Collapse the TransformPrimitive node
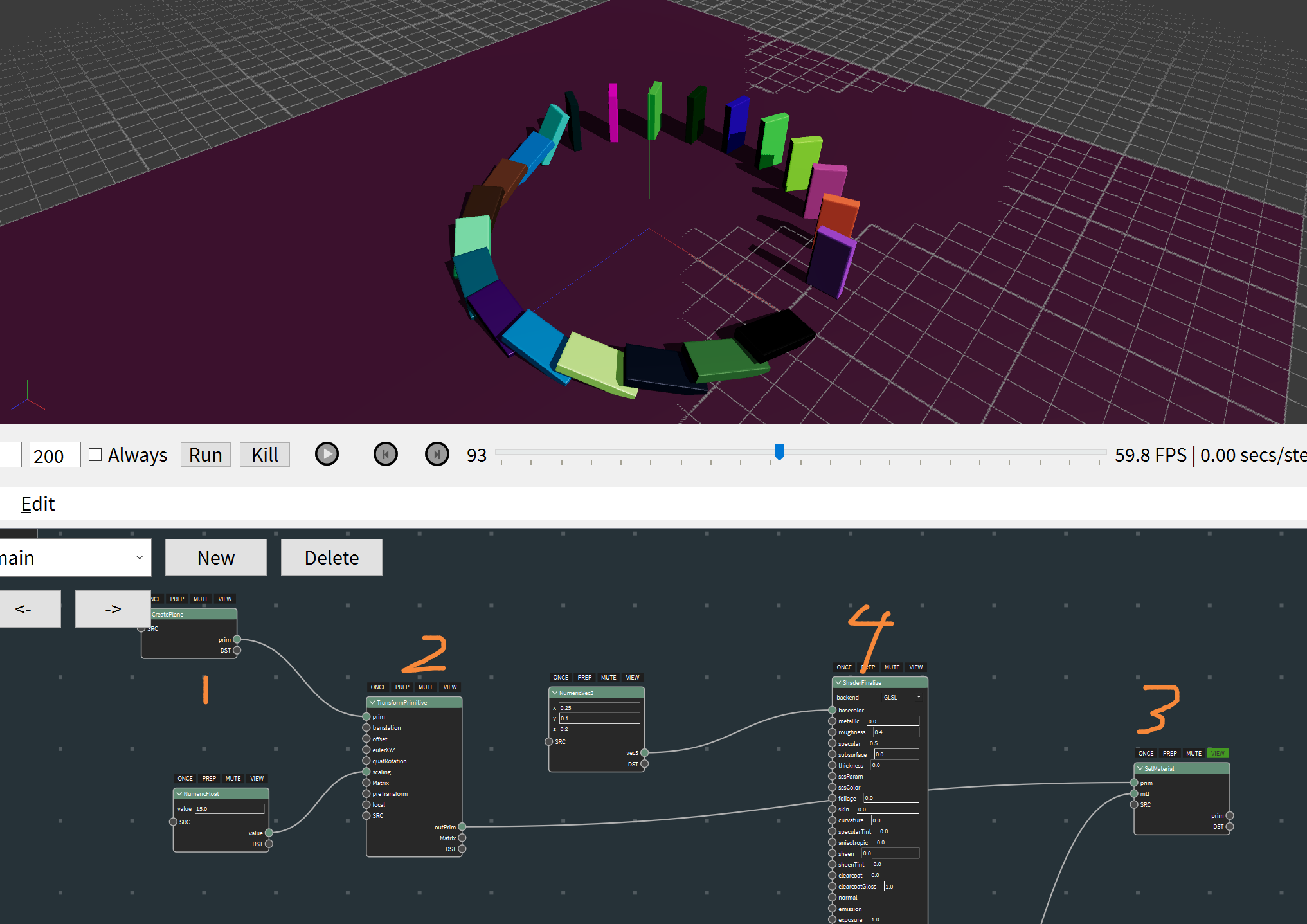 [372, 702]
